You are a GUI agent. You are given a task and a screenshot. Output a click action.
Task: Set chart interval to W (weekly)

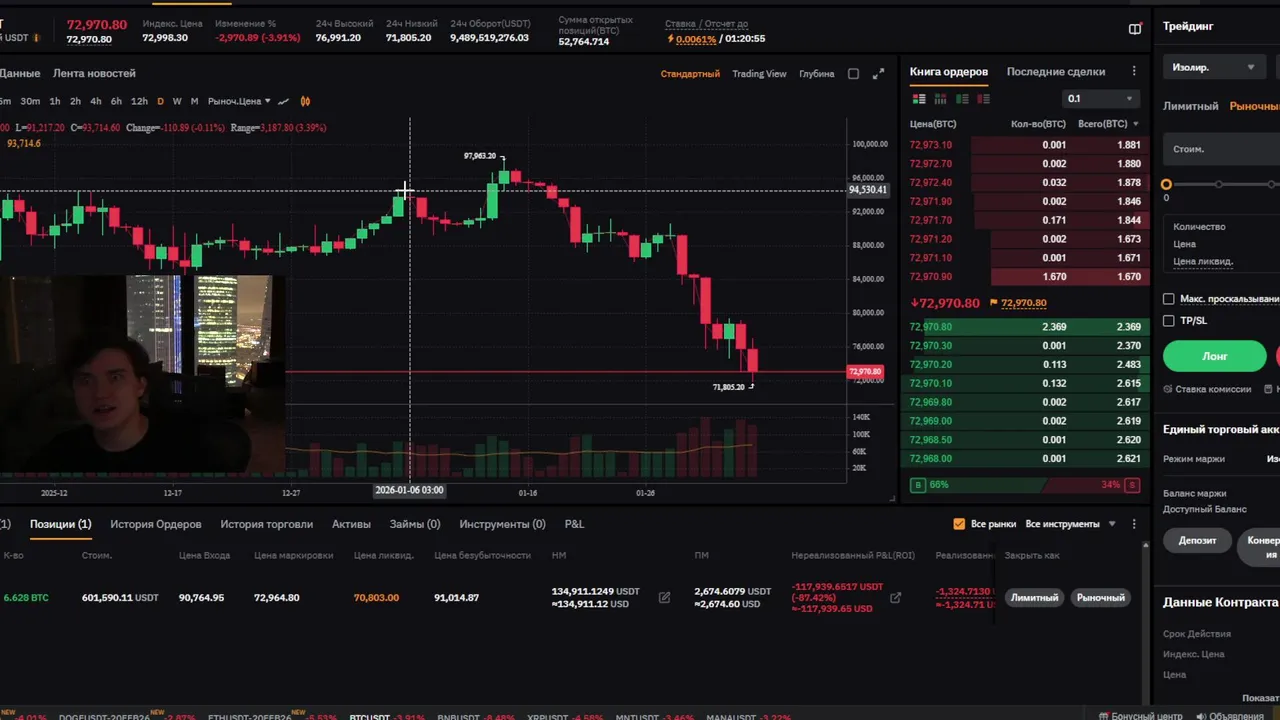[x=177, y=101]
